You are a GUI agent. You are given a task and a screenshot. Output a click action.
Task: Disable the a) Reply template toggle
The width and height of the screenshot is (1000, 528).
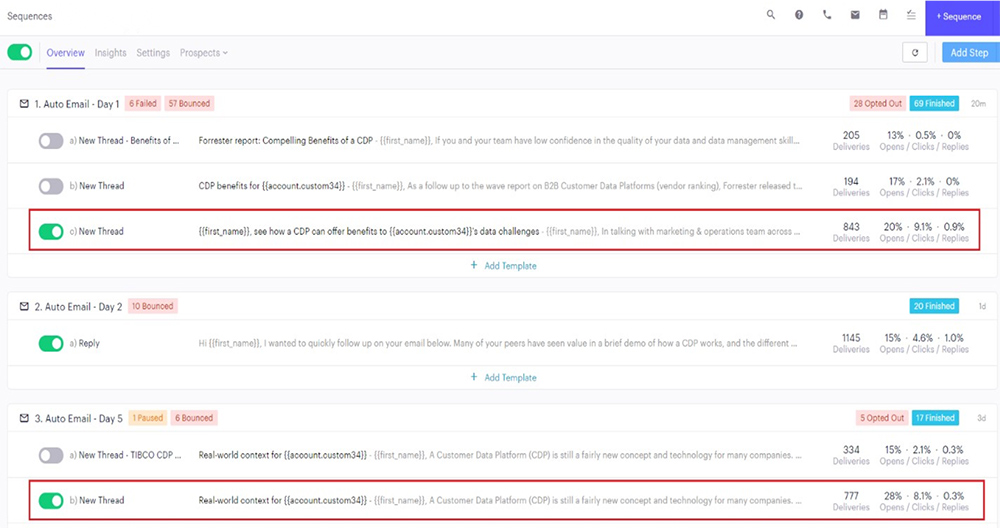(x=51, y=344)
